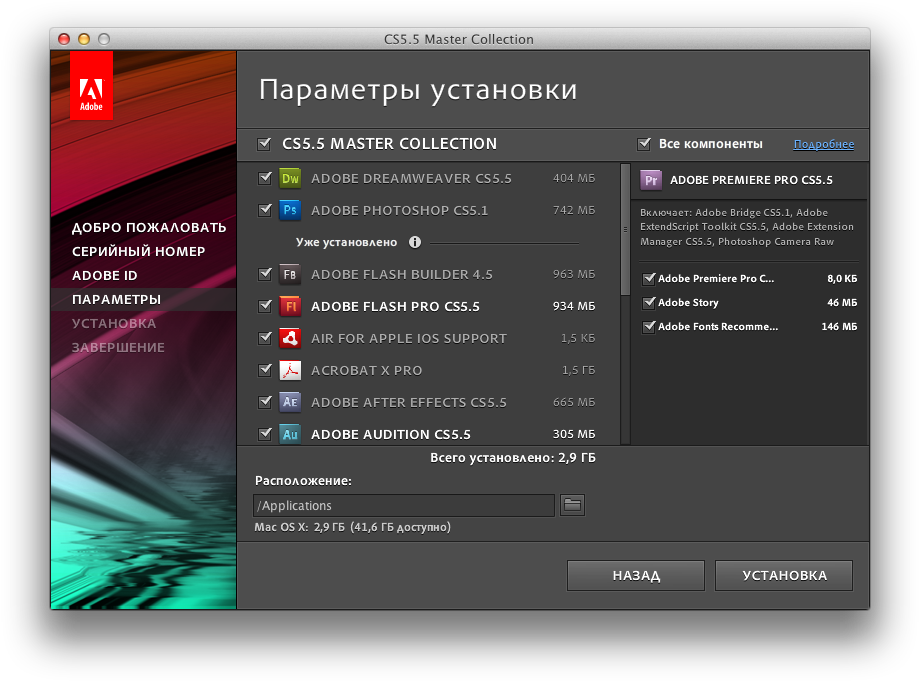919x681 pixels.
Task: Click the Premiere Pro CS5.5 panel icon
Action: click(x=651, y=181)
